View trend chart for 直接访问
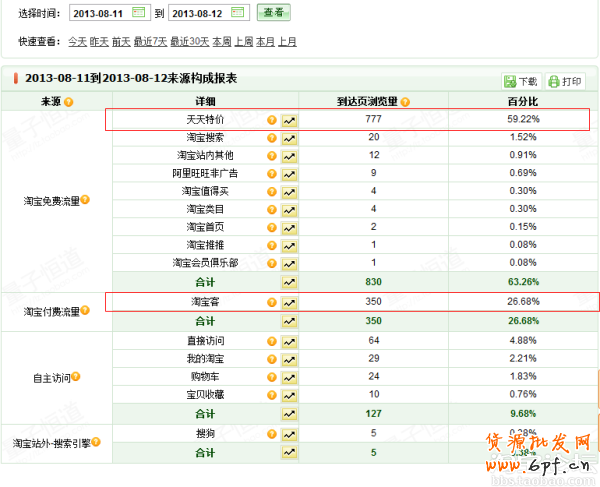Image resolution: width=600 pixels, height=487 pixels. coord(289,342)
